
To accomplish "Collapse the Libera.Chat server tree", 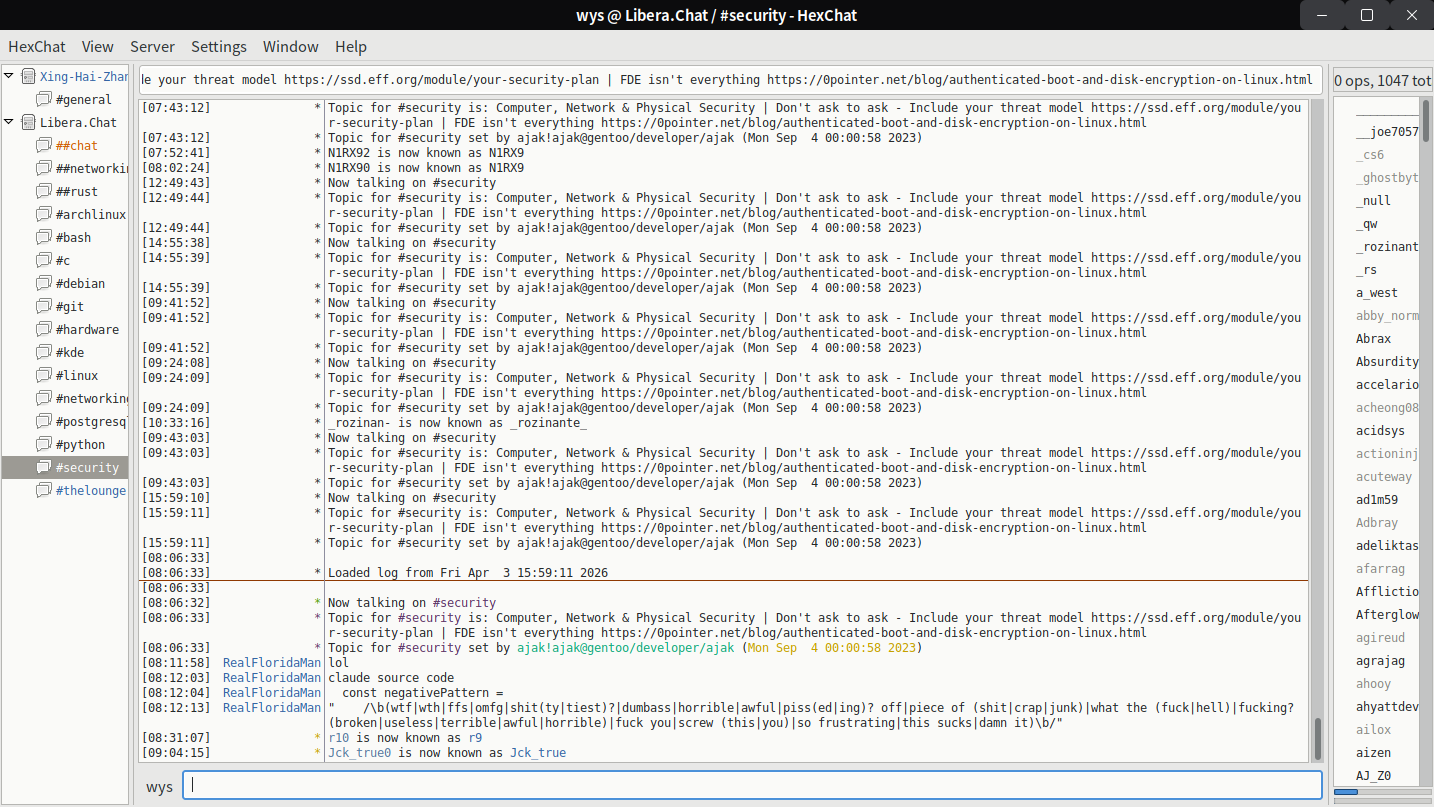I will click(x=10, y=122).
